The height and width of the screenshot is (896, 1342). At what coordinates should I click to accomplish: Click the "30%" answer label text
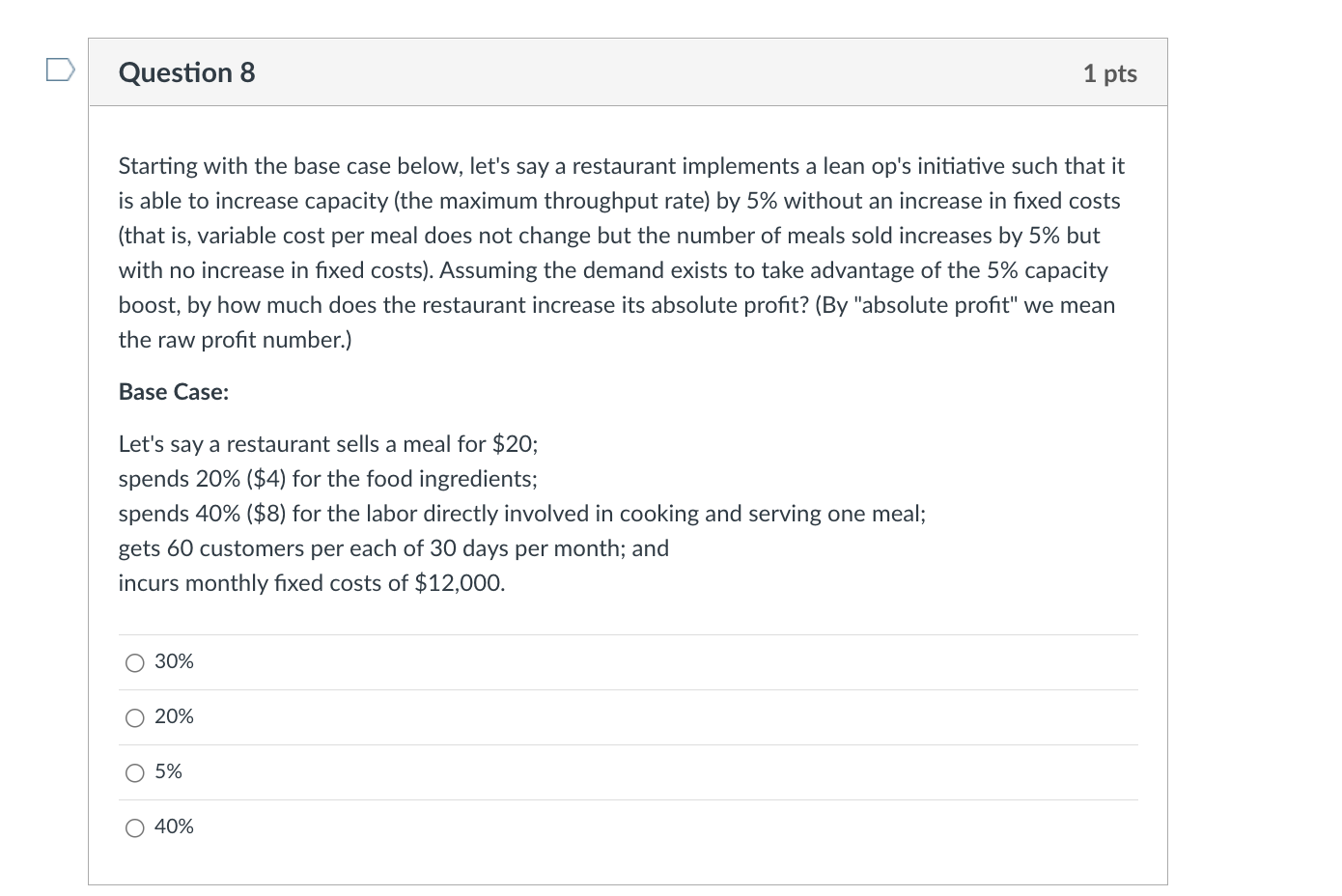pos(174,661)
